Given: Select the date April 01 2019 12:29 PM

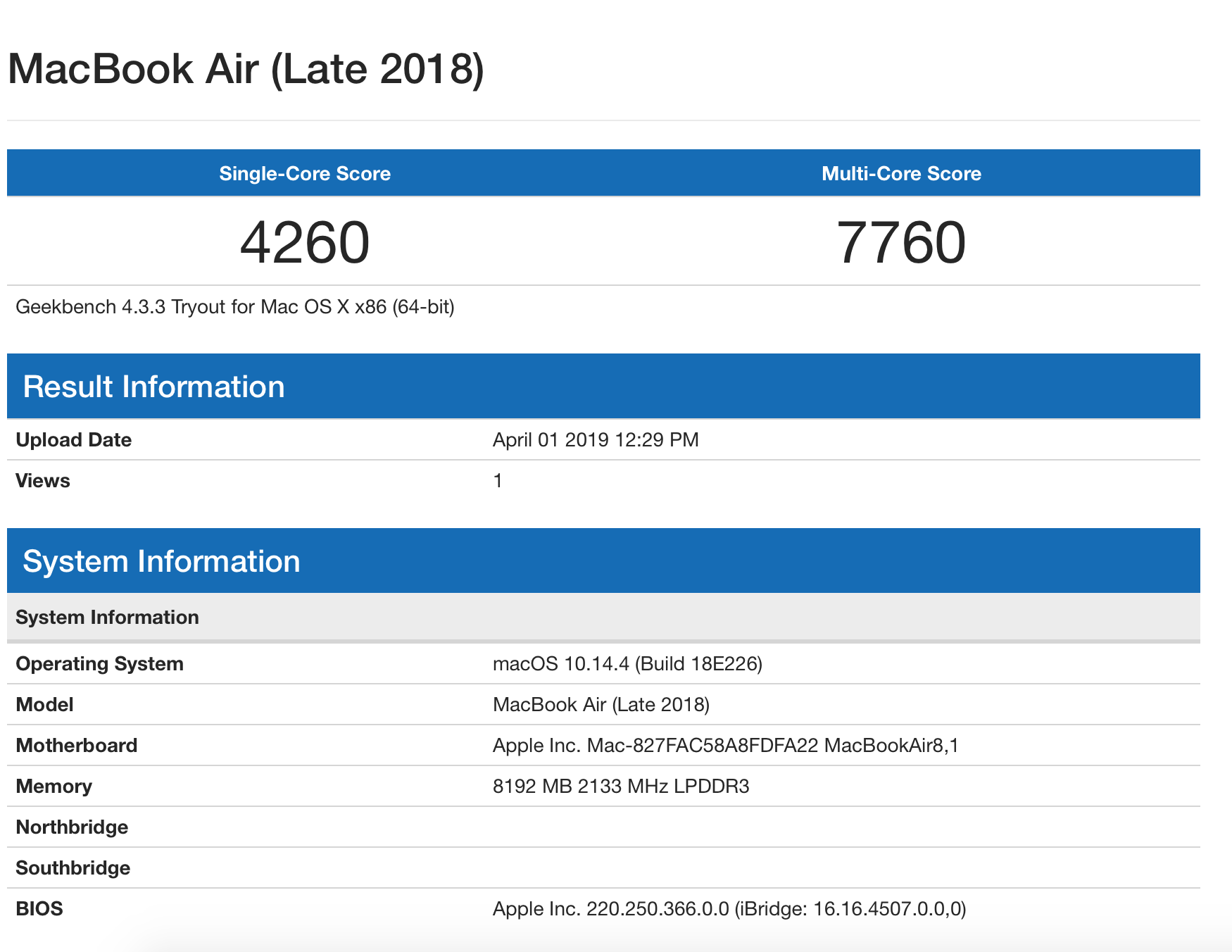Looking at the screenshot, I should [596, 440].
